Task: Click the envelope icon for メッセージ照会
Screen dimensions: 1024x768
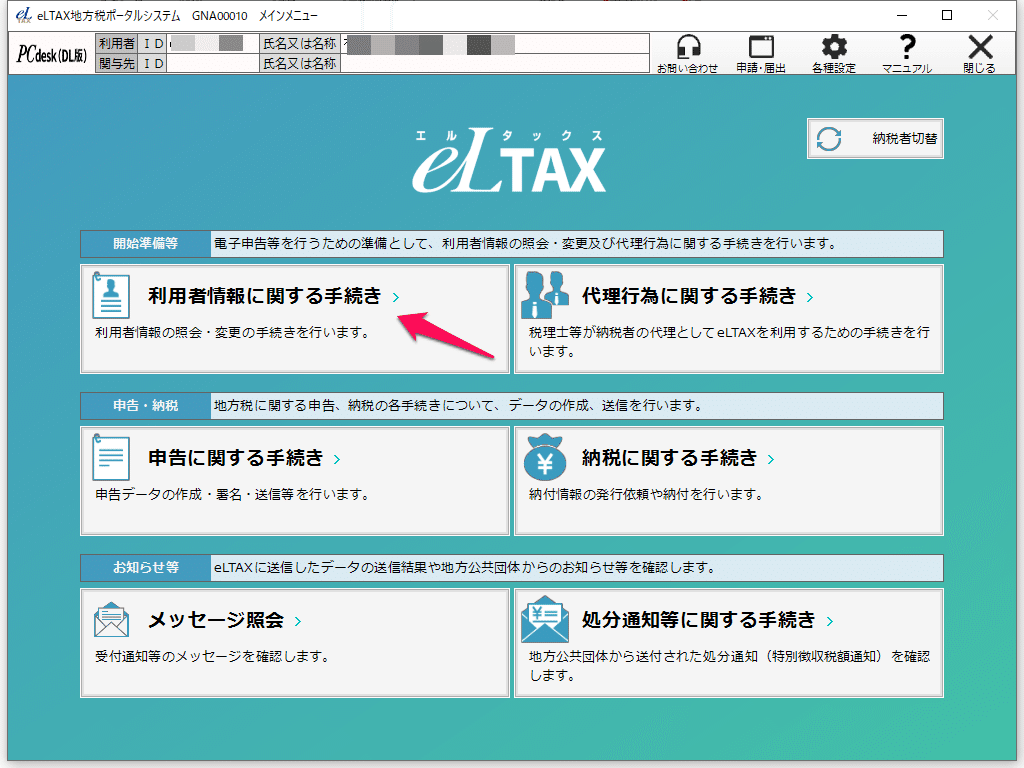Action: pyautogui.click(x=111, y=619)
